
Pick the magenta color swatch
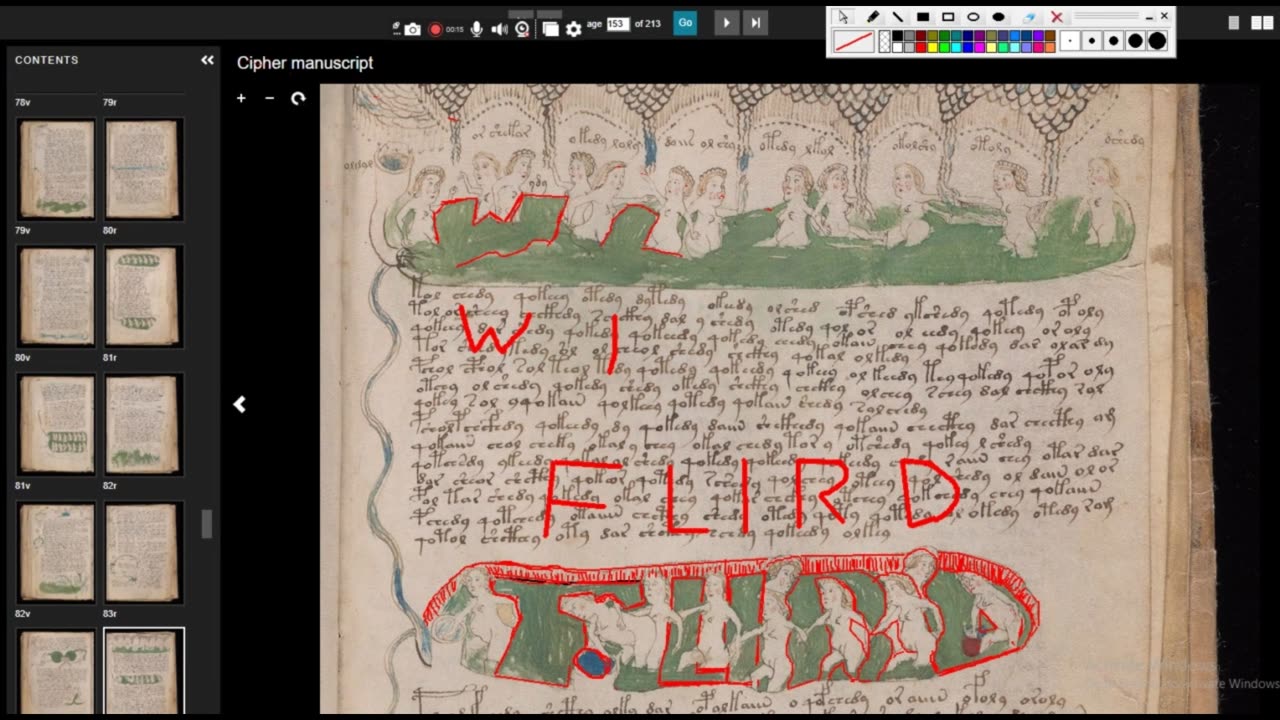click(979, 47)
